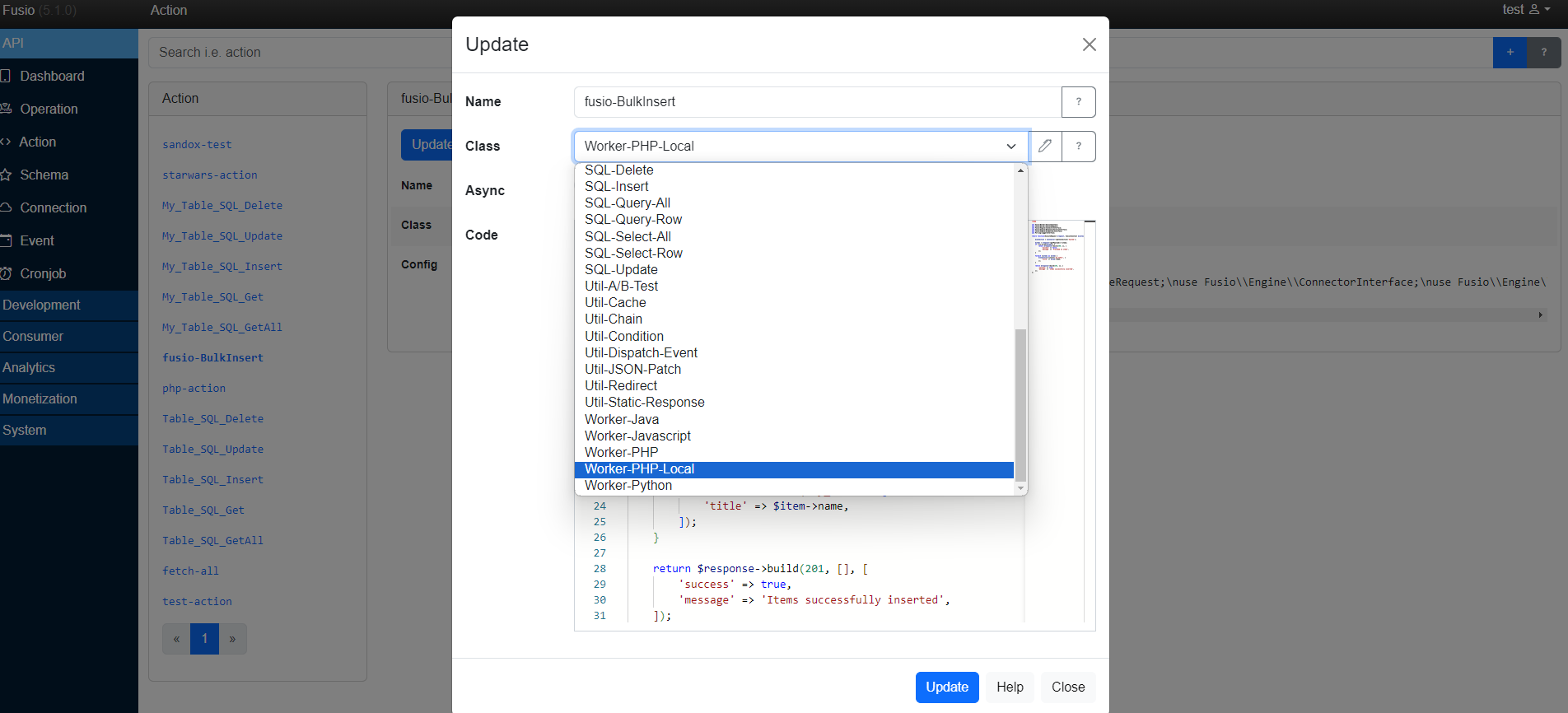Choose SQL-Query-Row option
The height and width of the screenshot is (713, 1568).
(x=794, y=219)
